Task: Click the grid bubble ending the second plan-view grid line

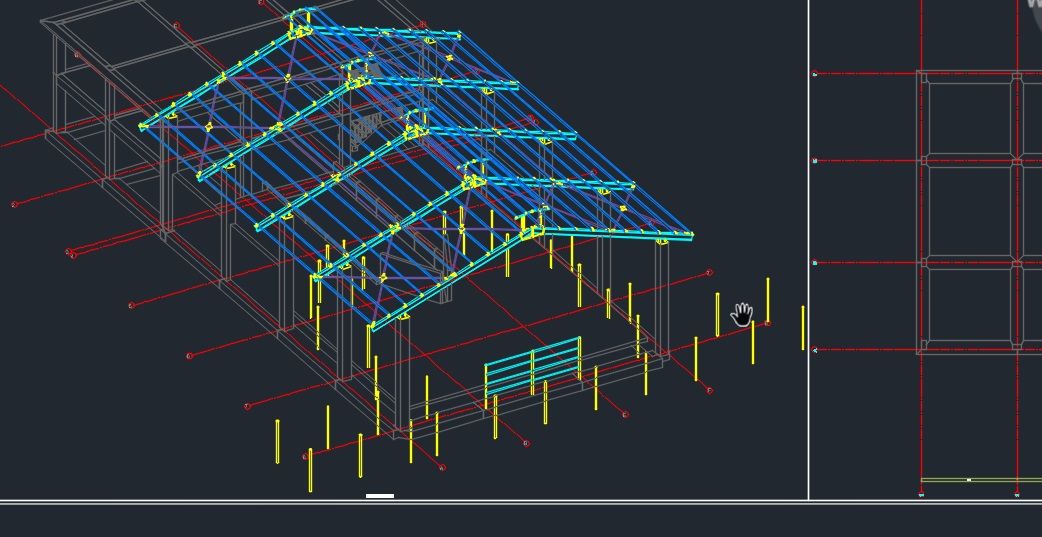Action: click(x=815, y=160)
